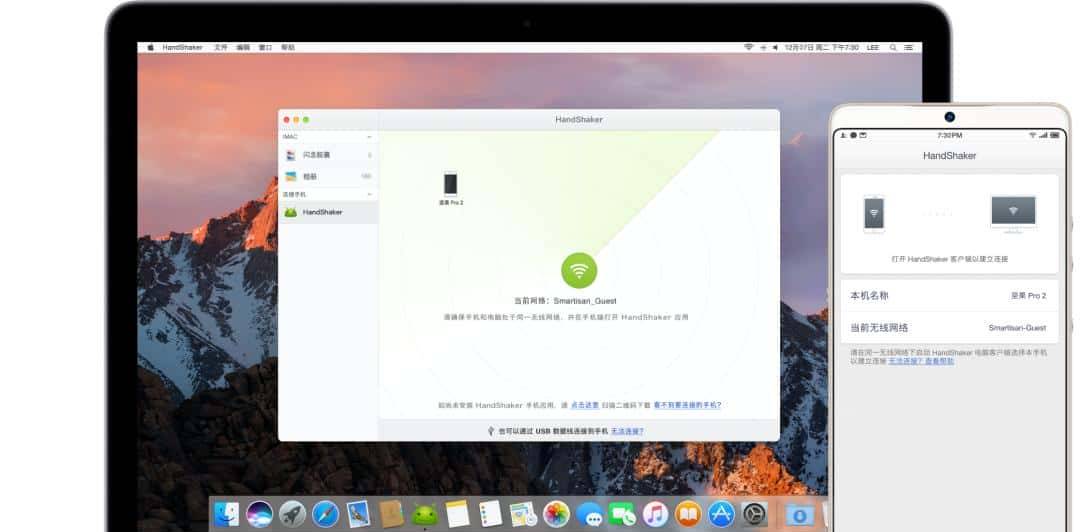Open the Contacts book in dock
Image resolution: width=1080 pixels, height=532 pixels.
pyautogui.click(x=391, y=514)
